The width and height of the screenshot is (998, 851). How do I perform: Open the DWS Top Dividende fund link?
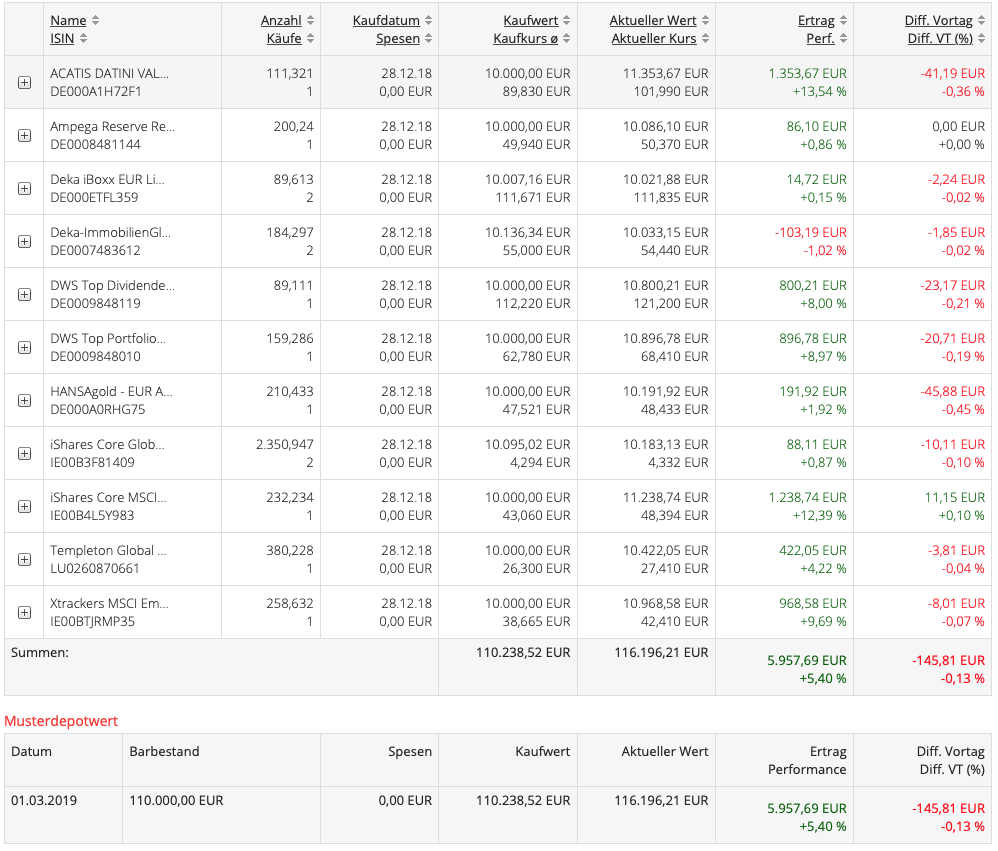click(x=112, y=285)
